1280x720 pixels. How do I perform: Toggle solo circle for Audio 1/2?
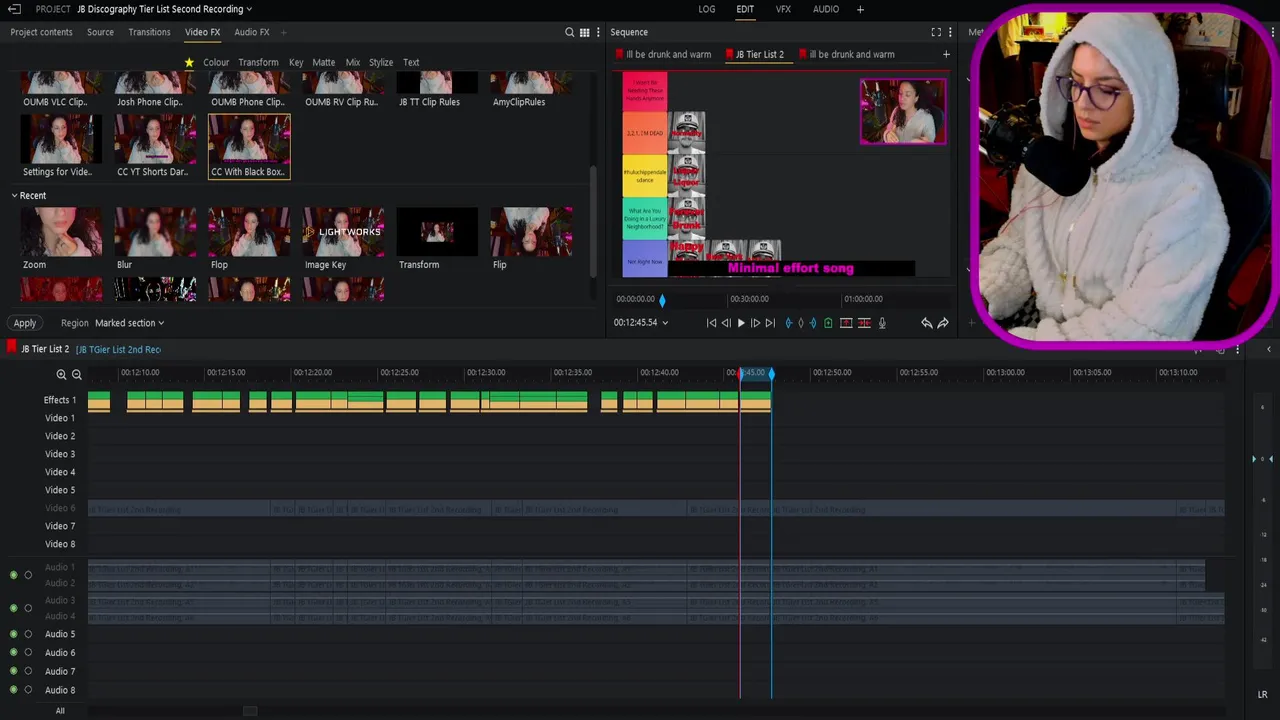pyautogui.click(x=28, y=575)
